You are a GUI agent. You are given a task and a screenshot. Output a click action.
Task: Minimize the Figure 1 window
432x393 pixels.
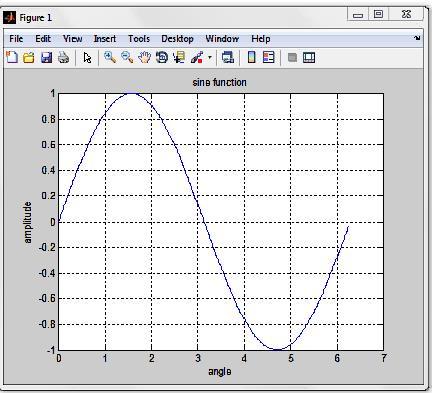(358, 15)
